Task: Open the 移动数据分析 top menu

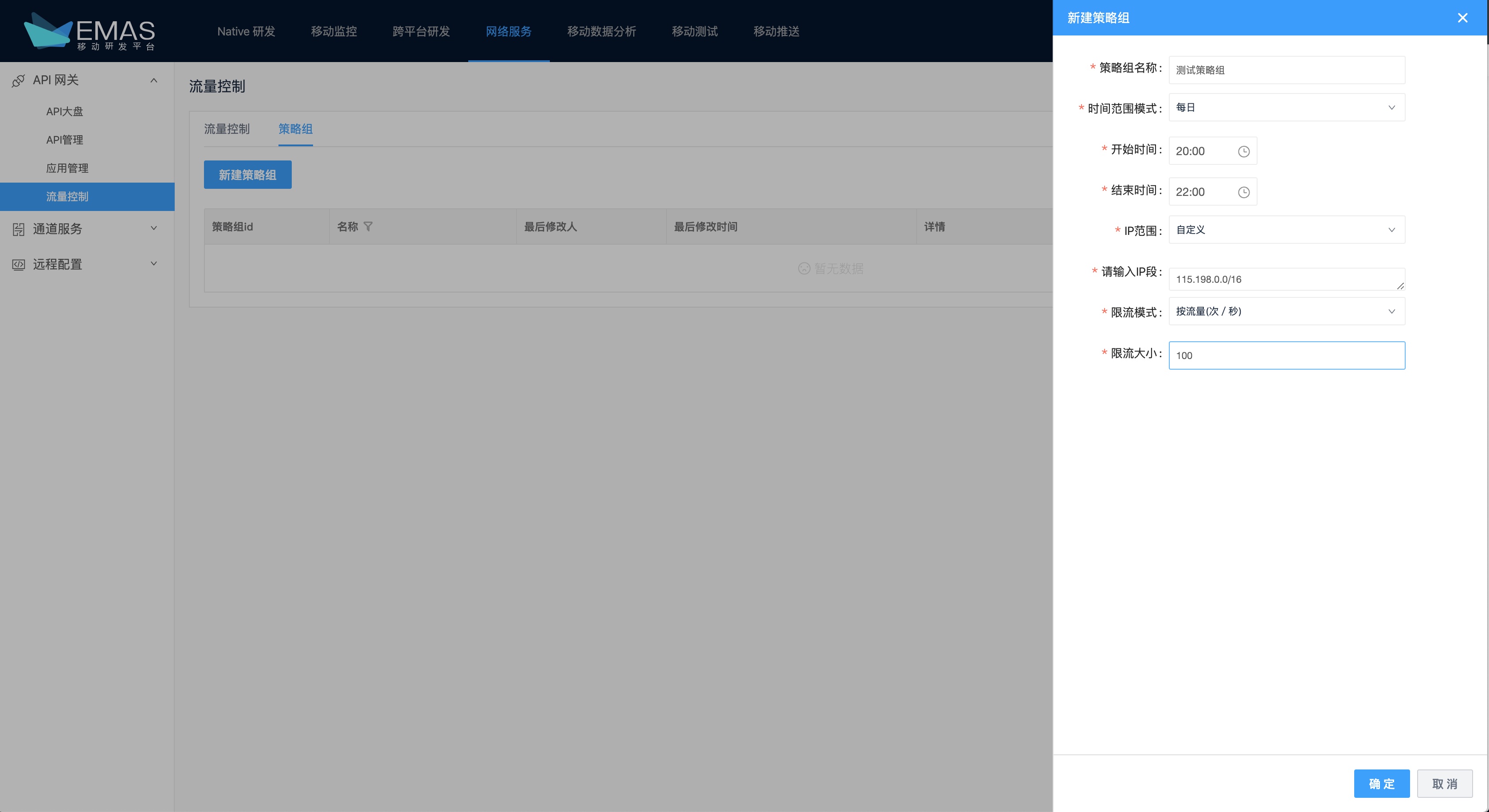Action: pos(601,31)
